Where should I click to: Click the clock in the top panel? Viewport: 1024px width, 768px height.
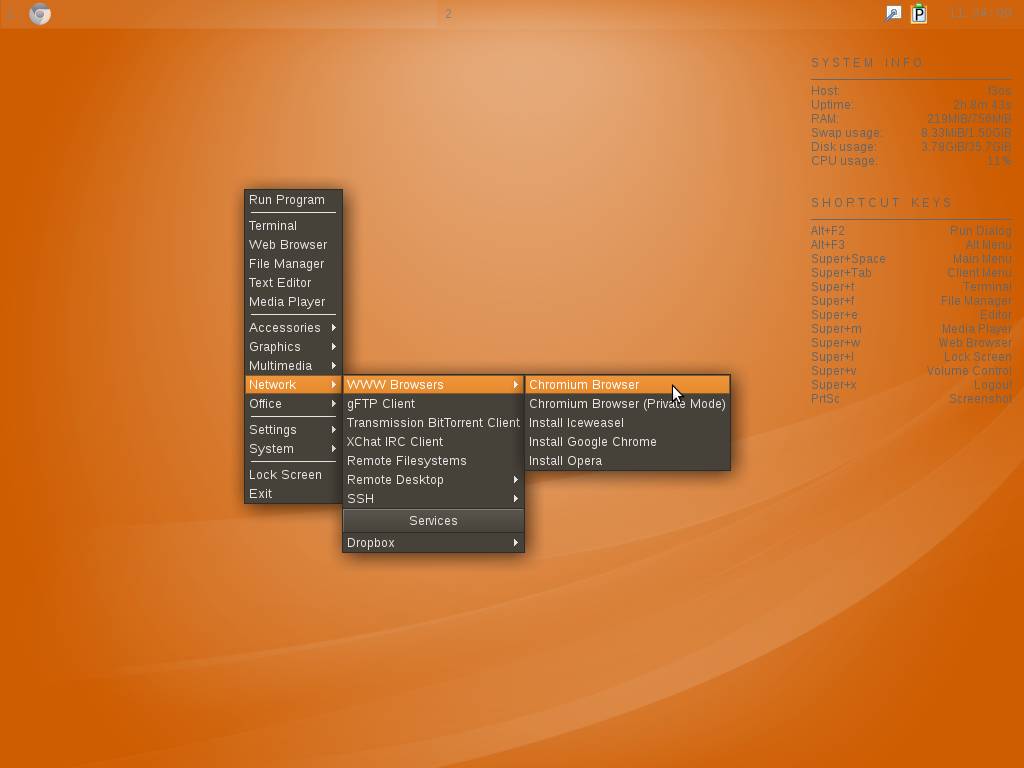click(x=980, y=14)
